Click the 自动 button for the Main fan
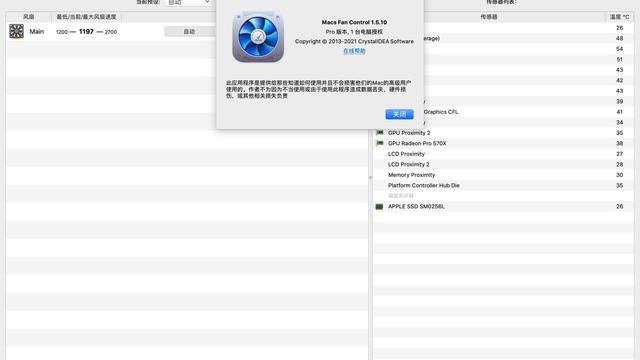This screenshot has width=640, height=360. click(x=190, y=31)
